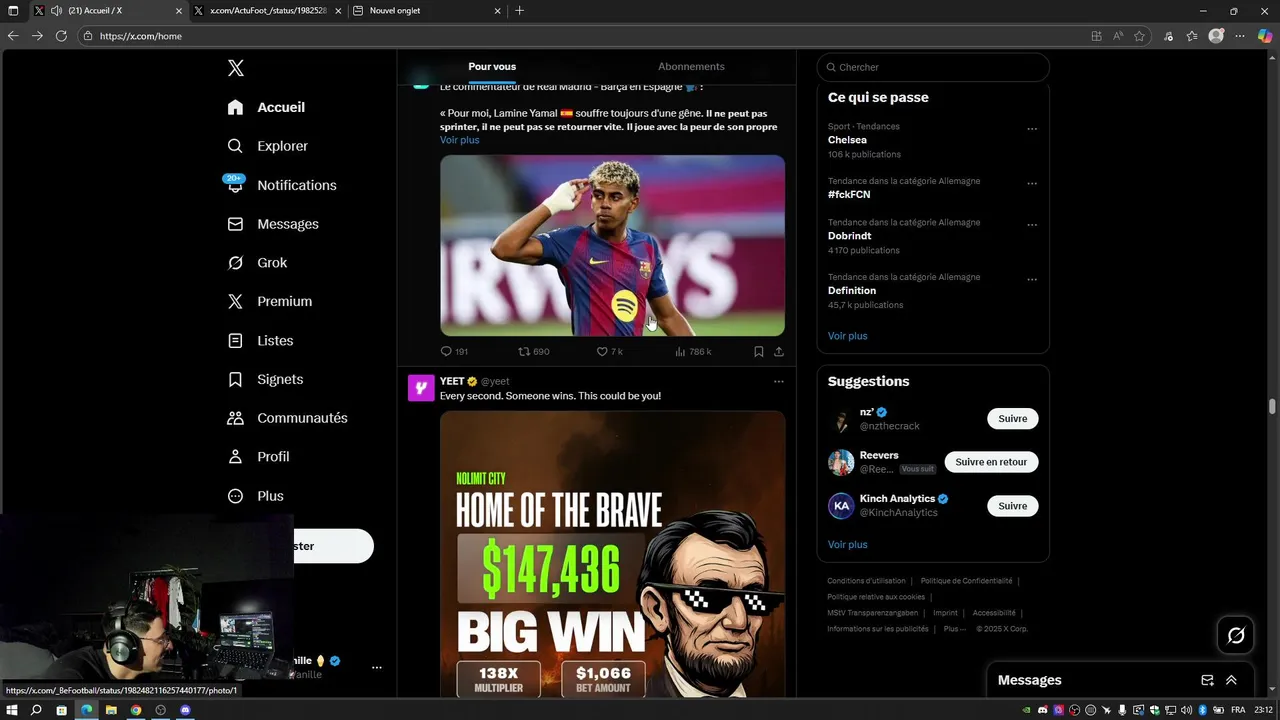Switch to the Nouvel onglet tab
1280x720 pixels.
pyautogui.click(x=427, y=11)
